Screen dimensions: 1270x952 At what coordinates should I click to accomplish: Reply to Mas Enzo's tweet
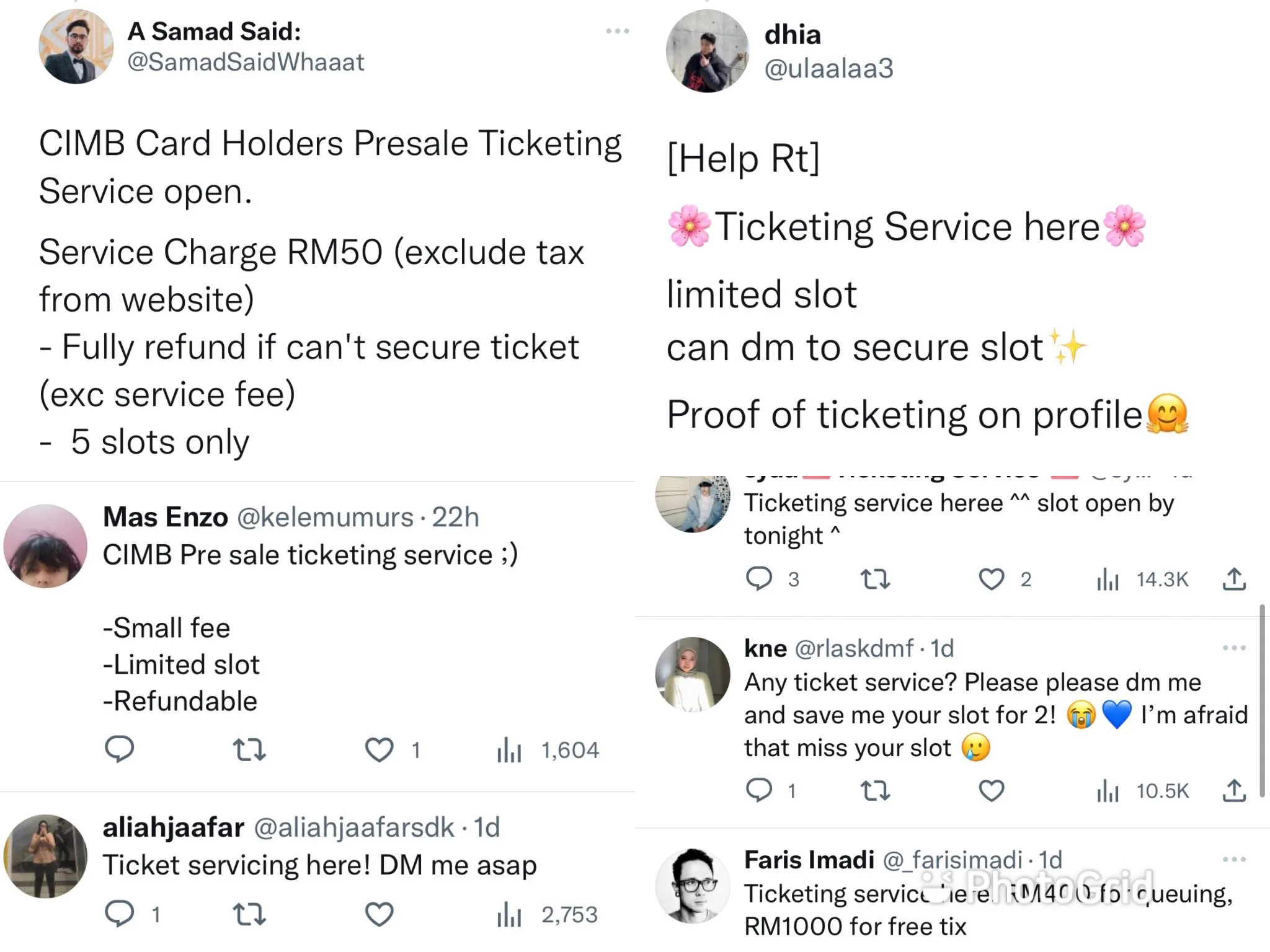click(119, 749)
